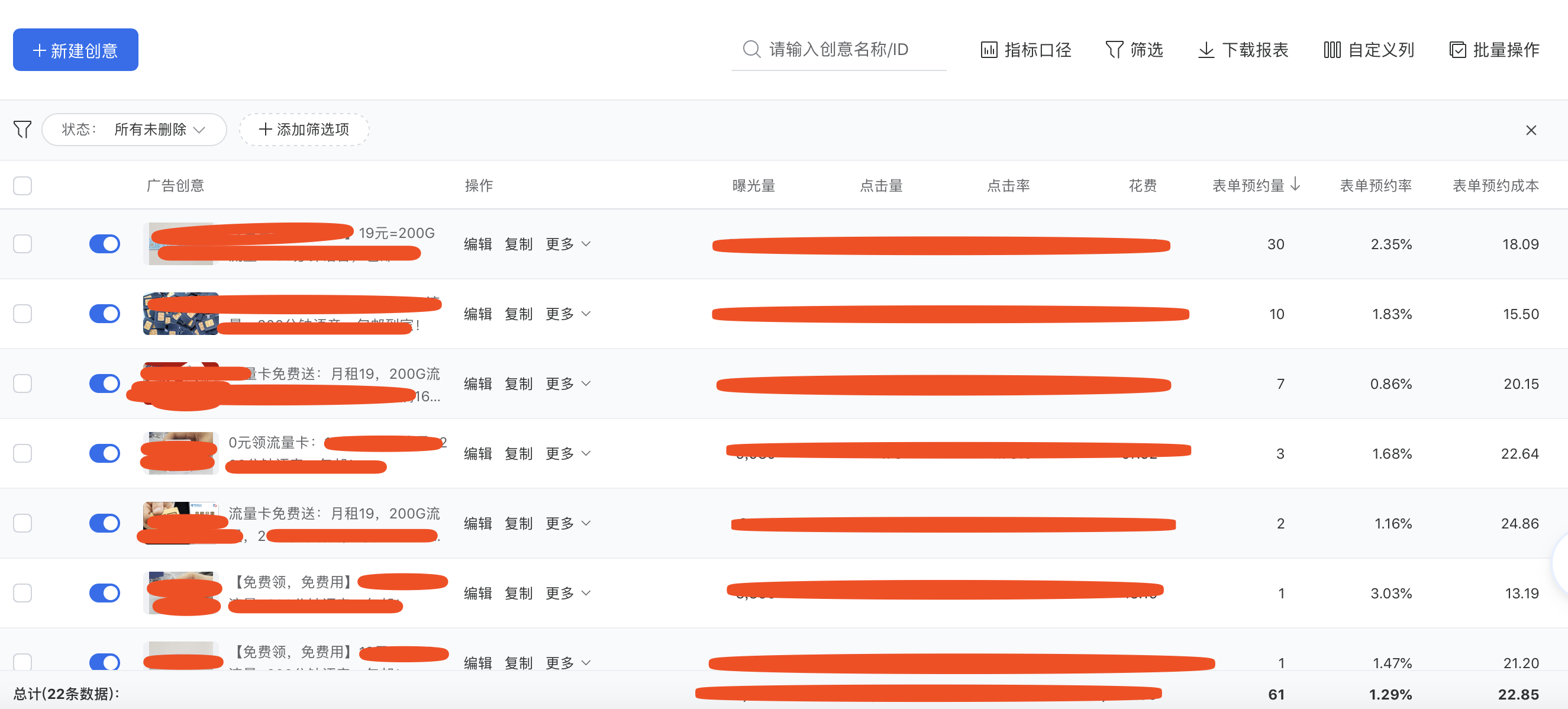1568x709 pixels.
Task: Open the 筛选 funnel filter
Action: click(1114, 50)
